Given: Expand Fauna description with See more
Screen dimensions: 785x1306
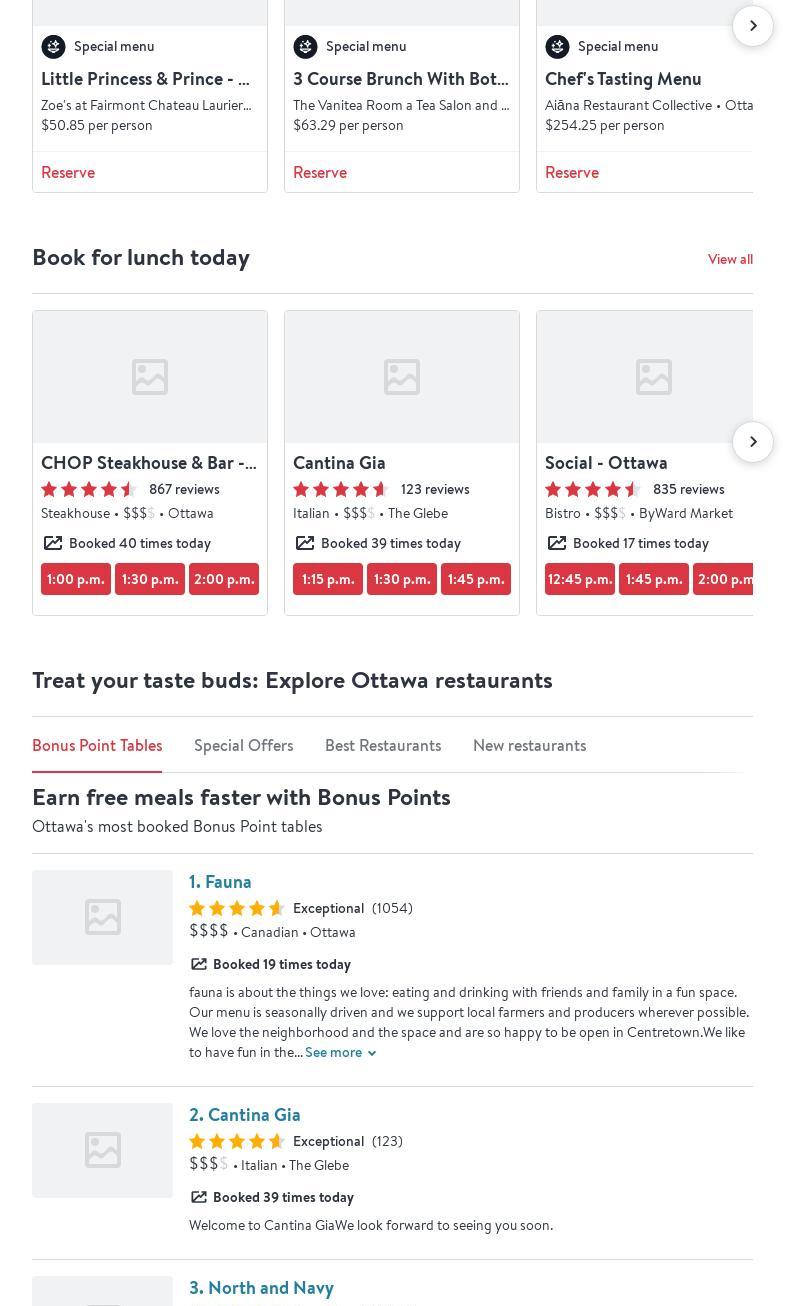Looking at the screenshot, I should click(x=340, y=1052).
